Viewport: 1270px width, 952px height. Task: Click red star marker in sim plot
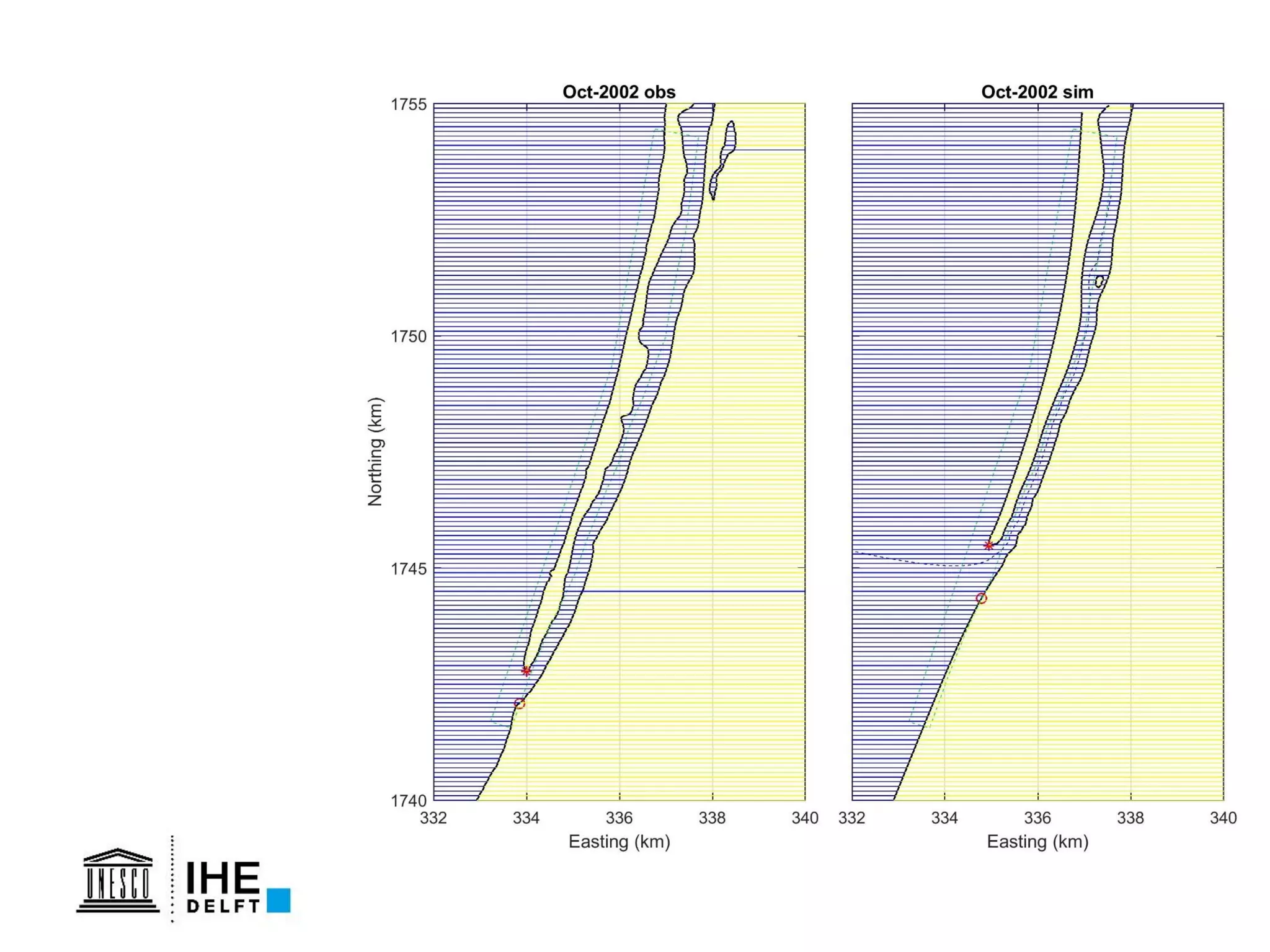(988, 545)
